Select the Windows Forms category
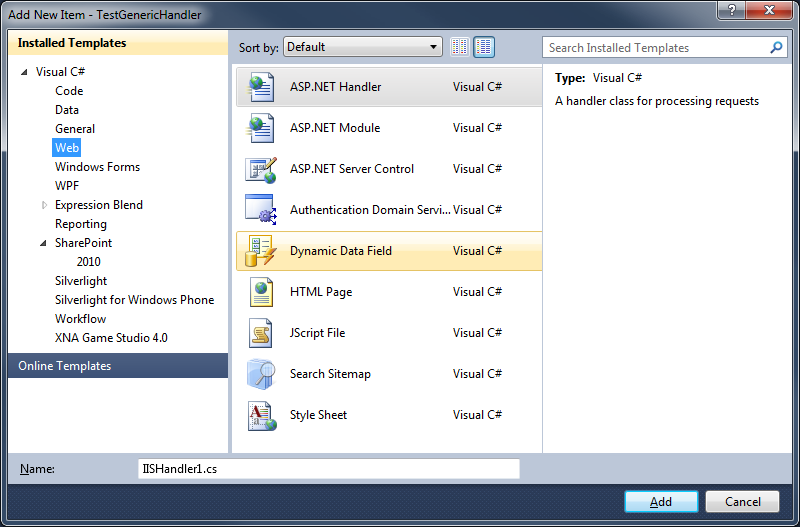Image resolution: width=800 pixels, height=527 pixels. coord(97,167)
